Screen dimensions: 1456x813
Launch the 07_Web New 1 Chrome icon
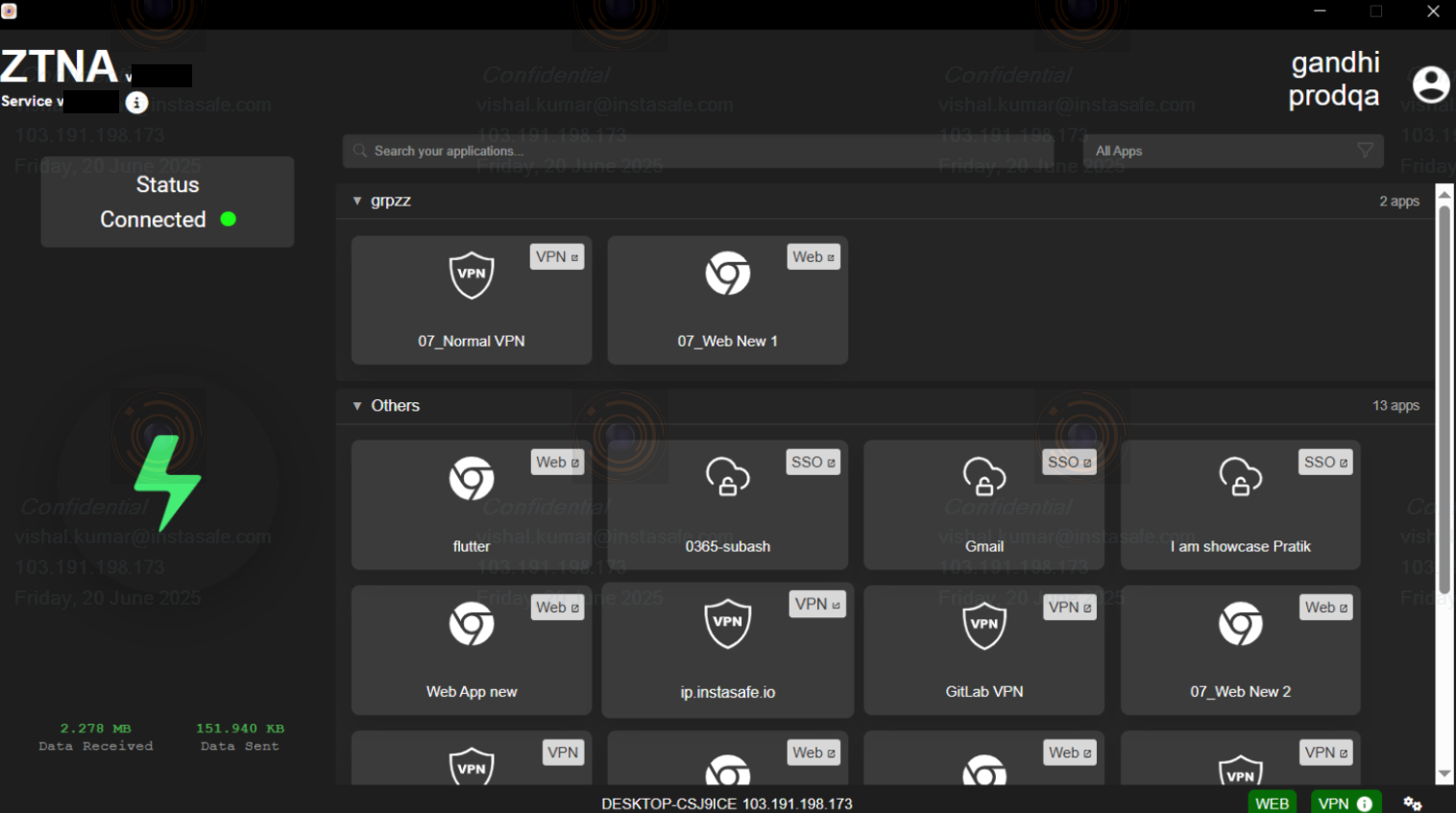tap(728, 274)
